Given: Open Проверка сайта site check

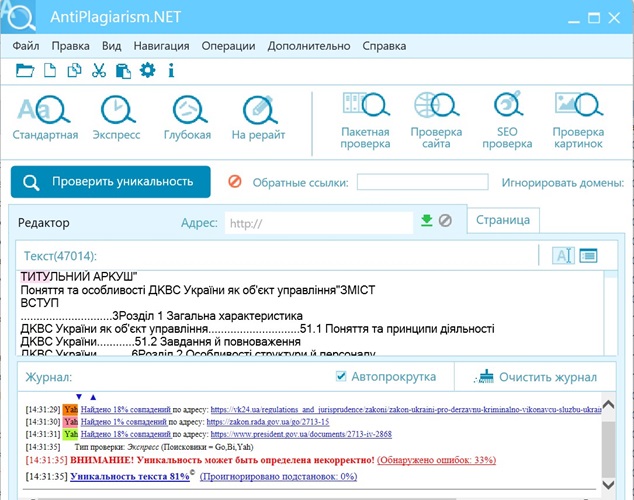Looking at the screenshot, I should tap(436, 121).
